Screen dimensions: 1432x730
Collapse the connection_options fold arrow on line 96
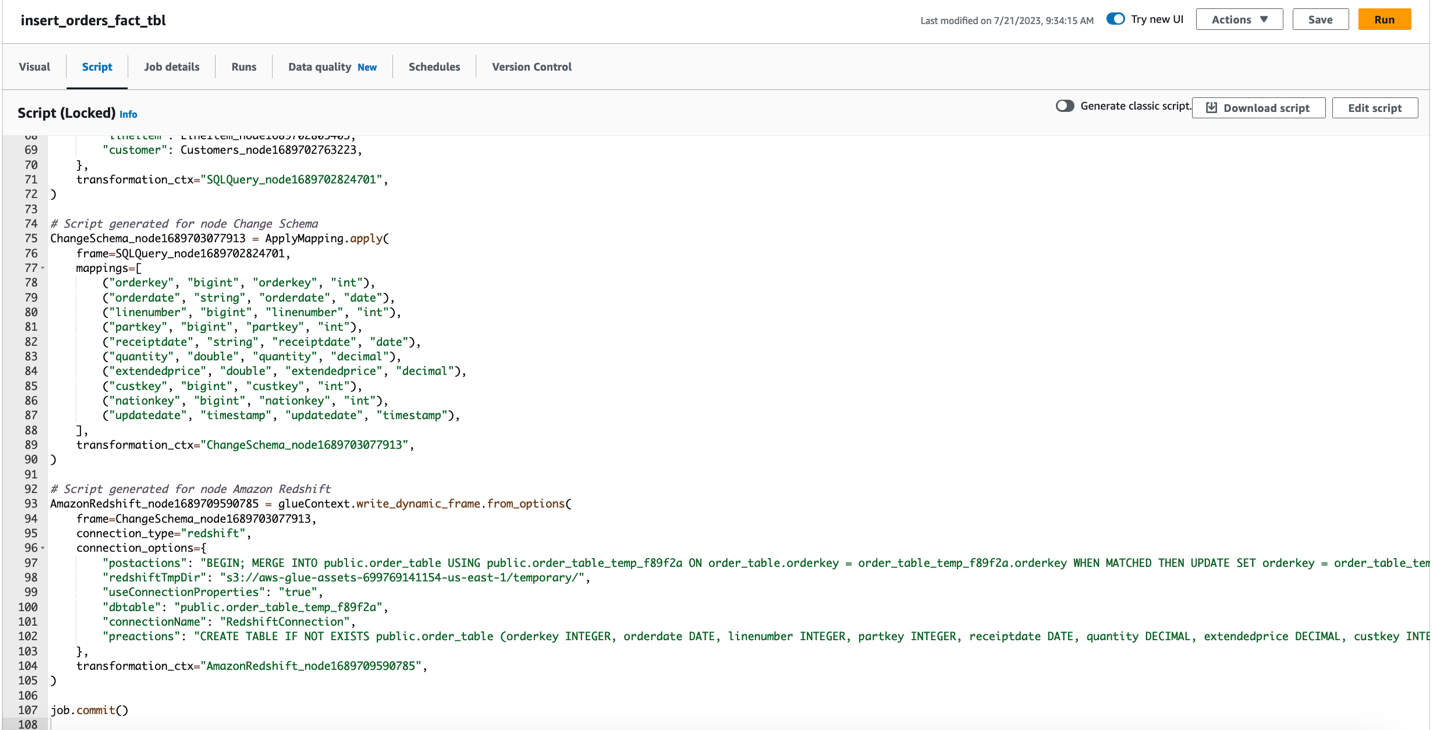click(x=43, y=548)
